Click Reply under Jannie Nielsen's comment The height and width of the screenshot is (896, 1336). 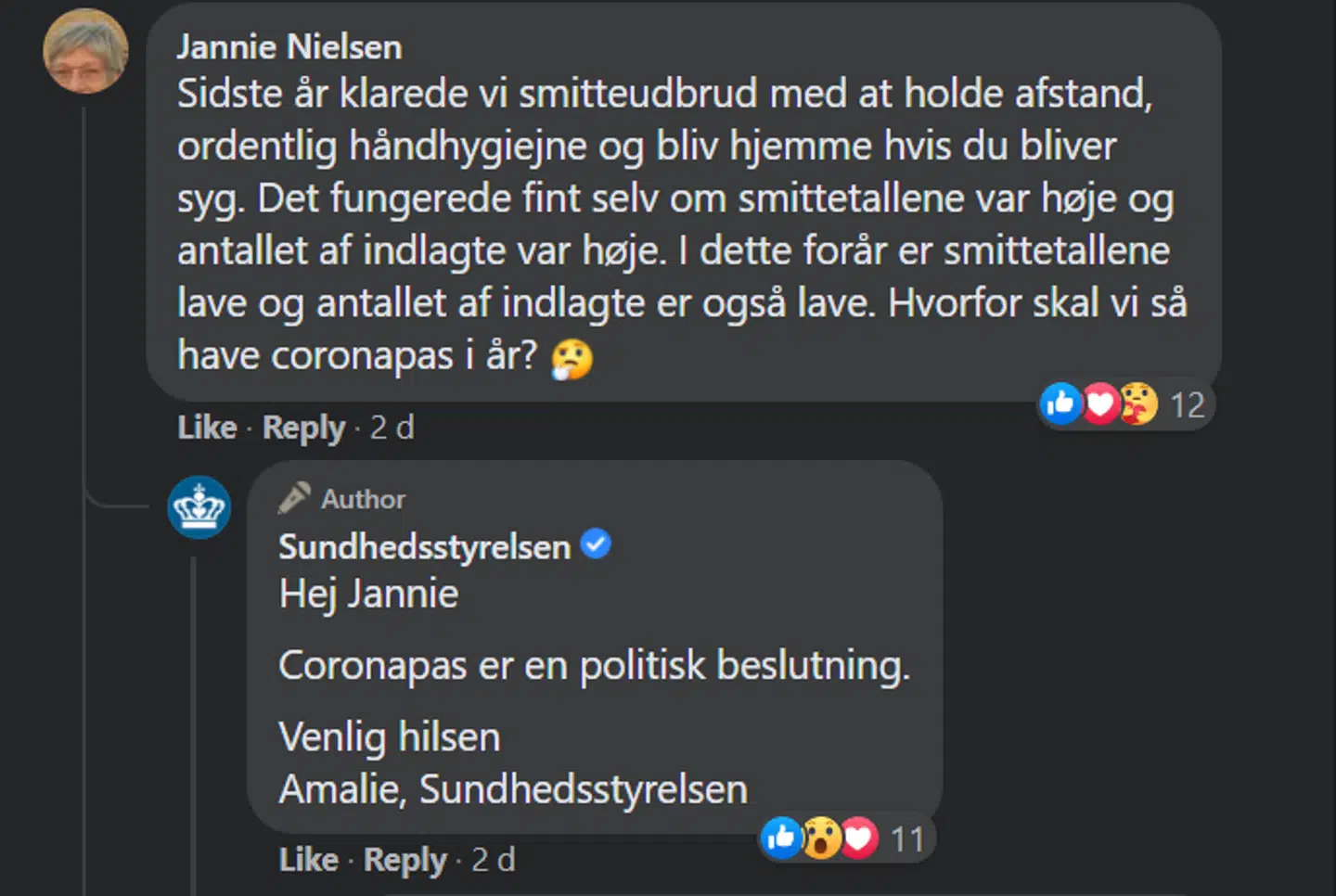[x=303, y=428]
